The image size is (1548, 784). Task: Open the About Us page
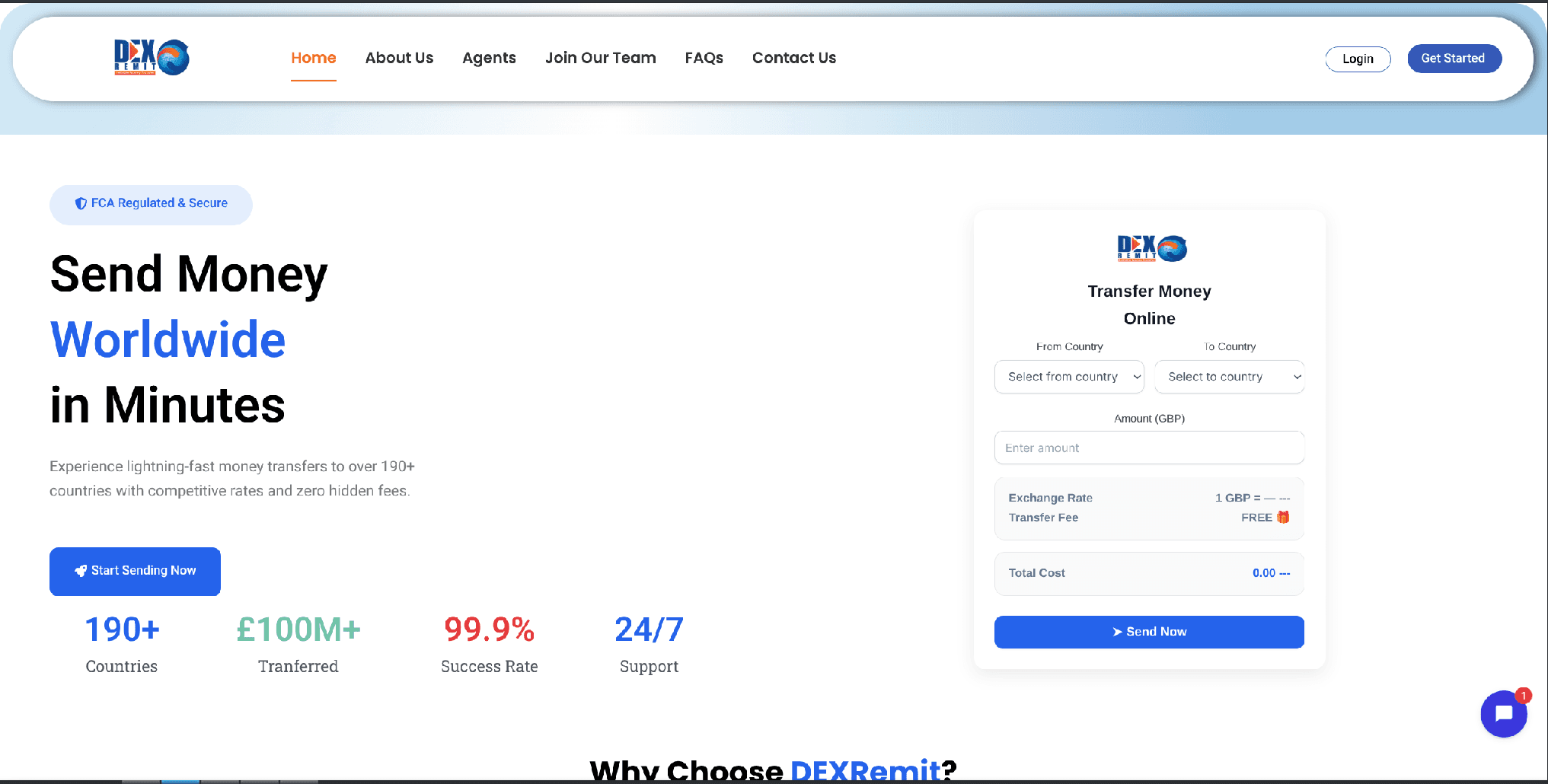coord(399,58)
